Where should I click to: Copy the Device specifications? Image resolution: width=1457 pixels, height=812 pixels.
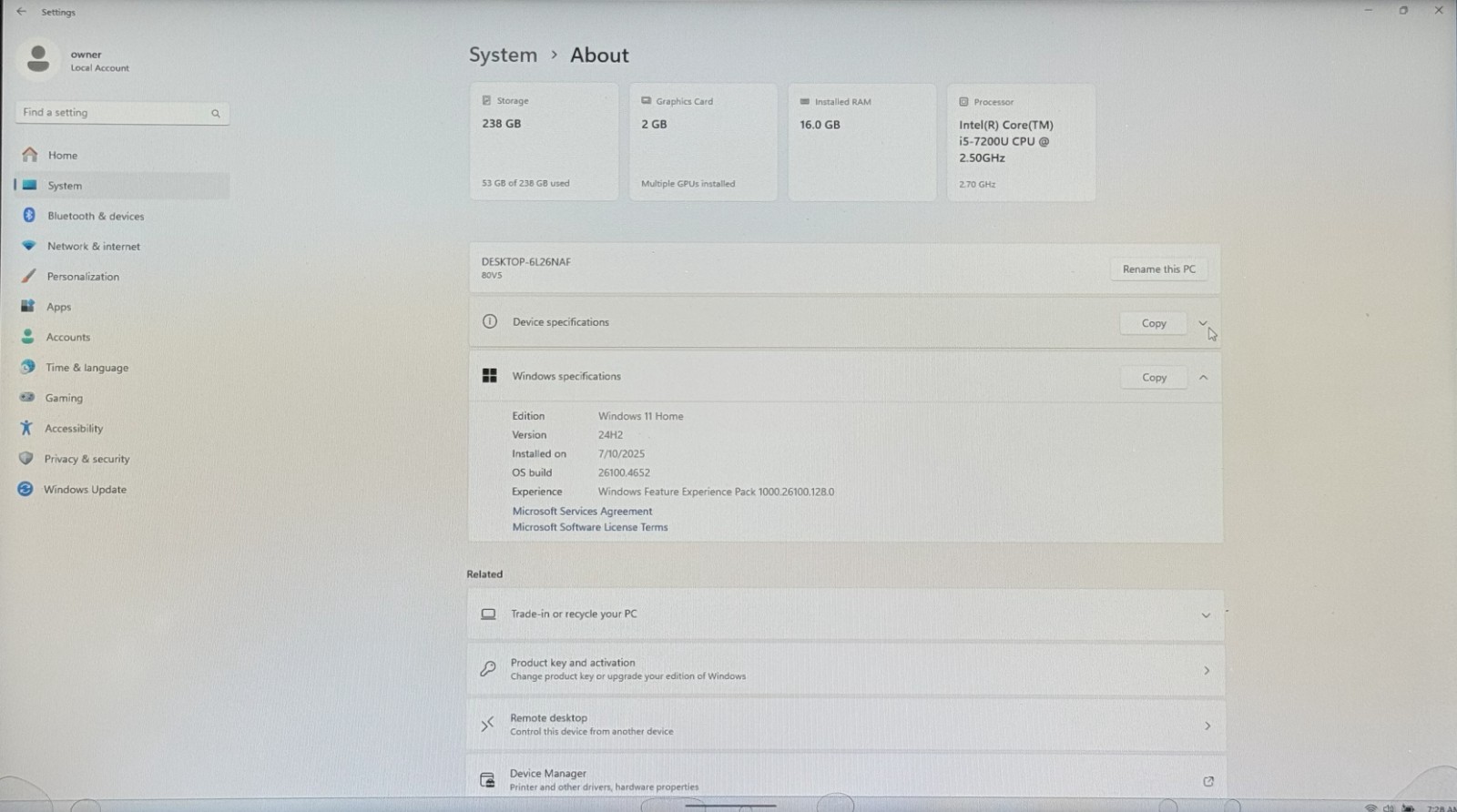[1154, 323]
